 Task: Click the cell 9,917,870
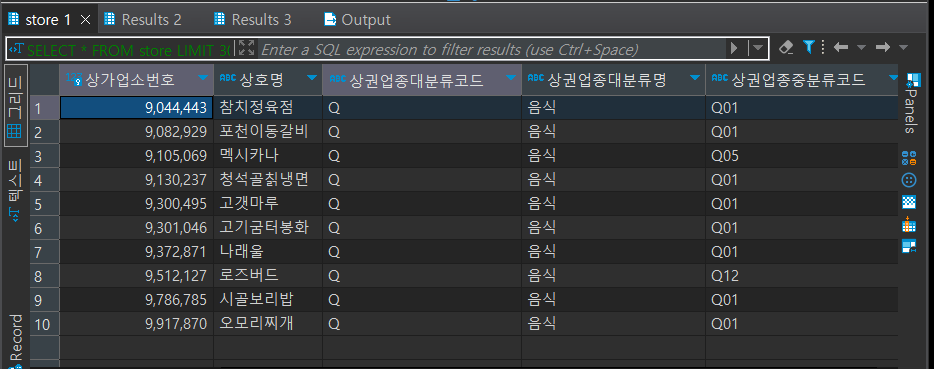[136, 324]
